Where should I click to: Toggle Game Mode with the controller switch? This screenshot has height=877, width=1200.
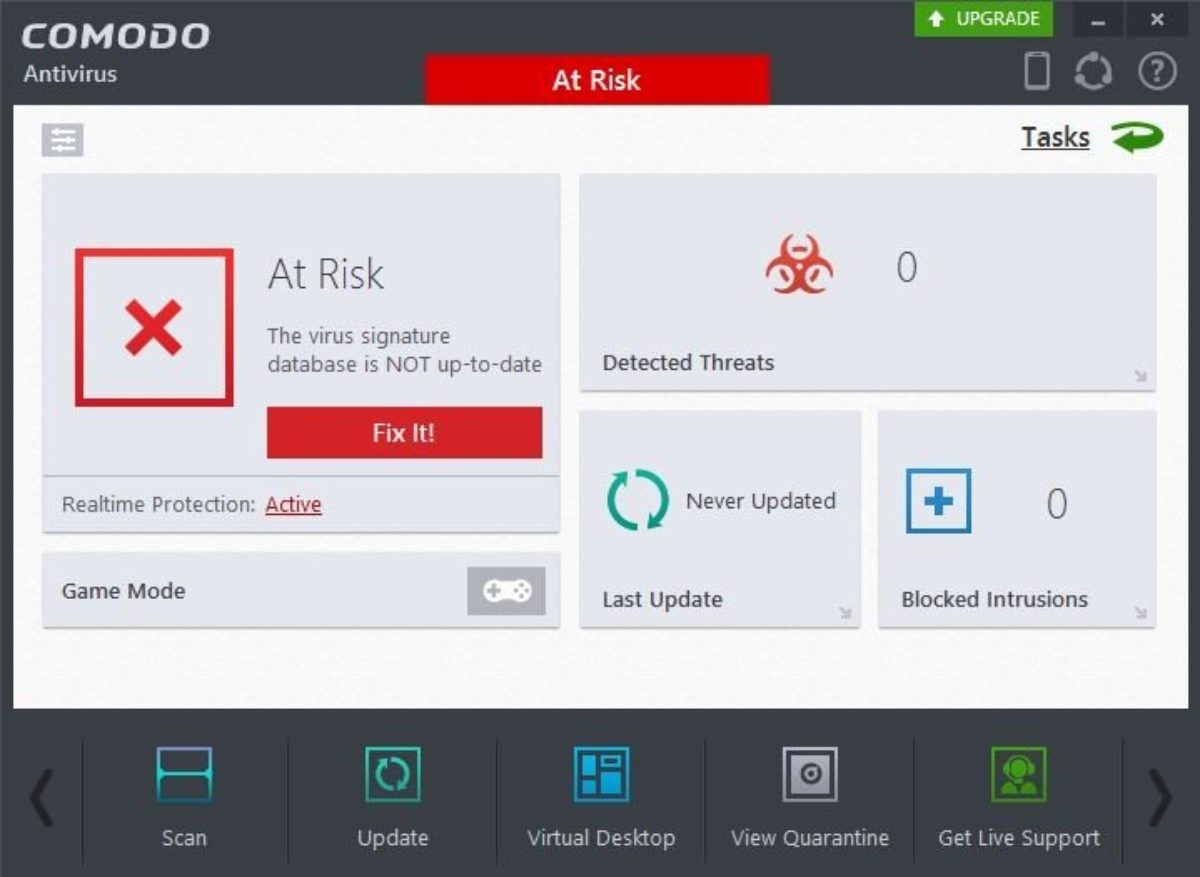click(x=506, y=591)
